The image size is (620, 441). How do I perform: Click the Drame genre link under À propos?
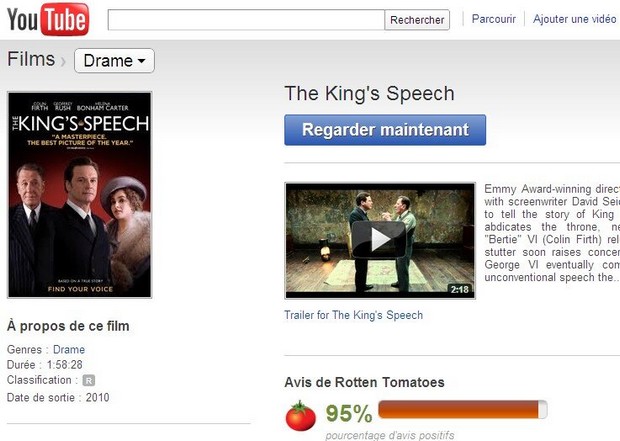pyautogui.click(x=69, y=349)
